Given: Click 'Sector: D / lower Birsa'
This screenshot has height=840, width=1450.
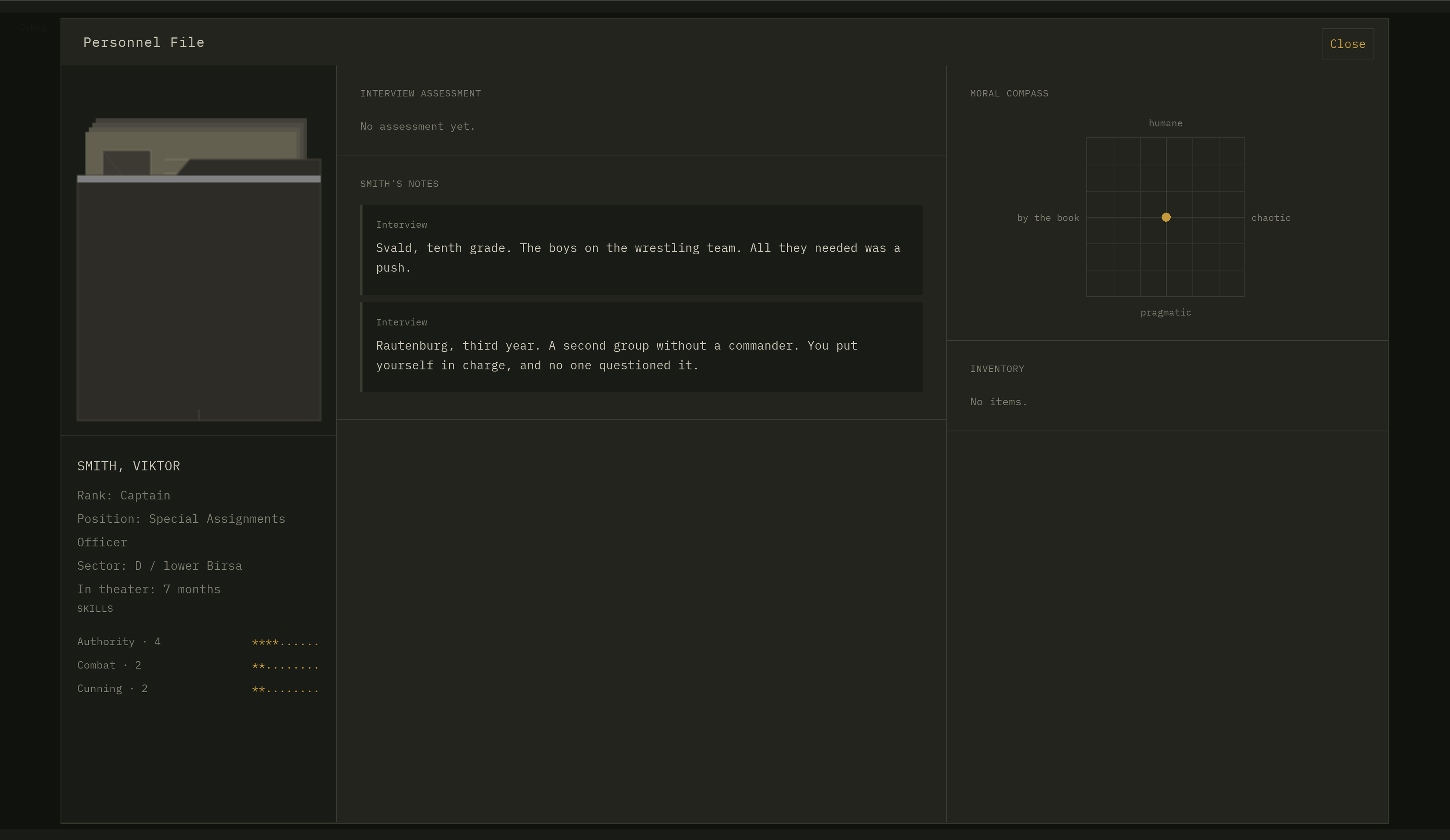Looking at the screenshot, I should pos(159,565).
